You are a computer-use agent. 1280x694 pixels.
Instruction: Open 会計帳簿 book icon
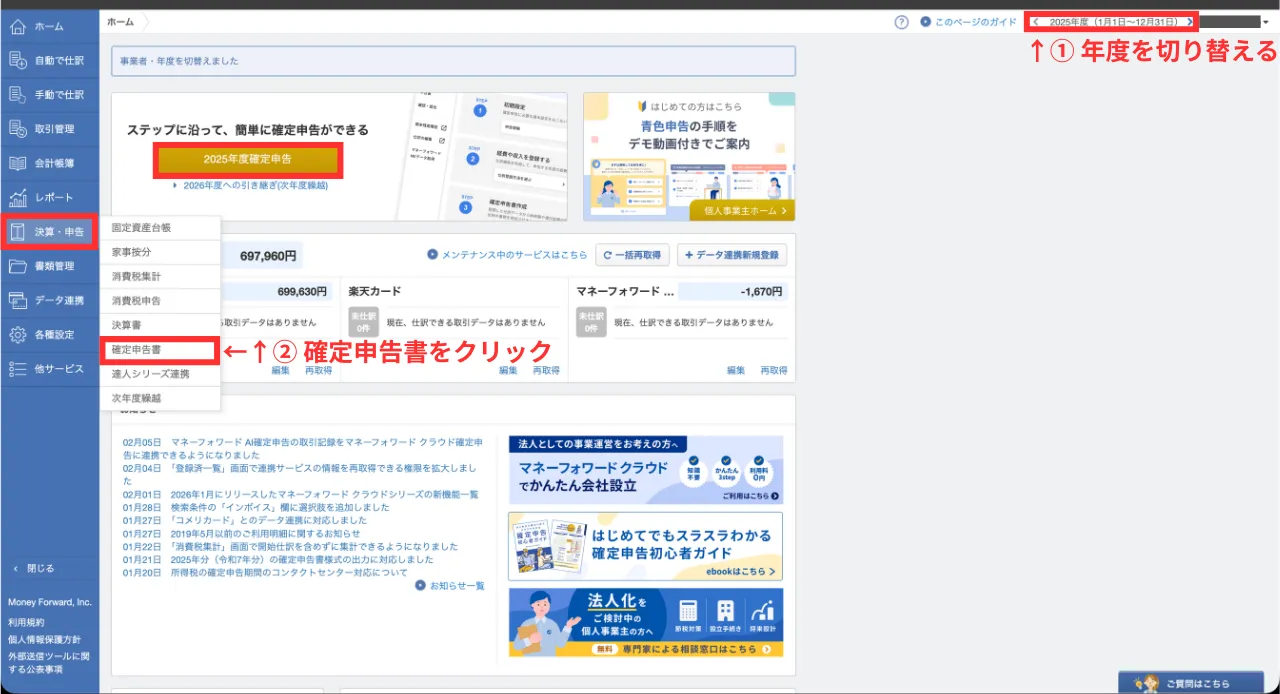[17, 163]
